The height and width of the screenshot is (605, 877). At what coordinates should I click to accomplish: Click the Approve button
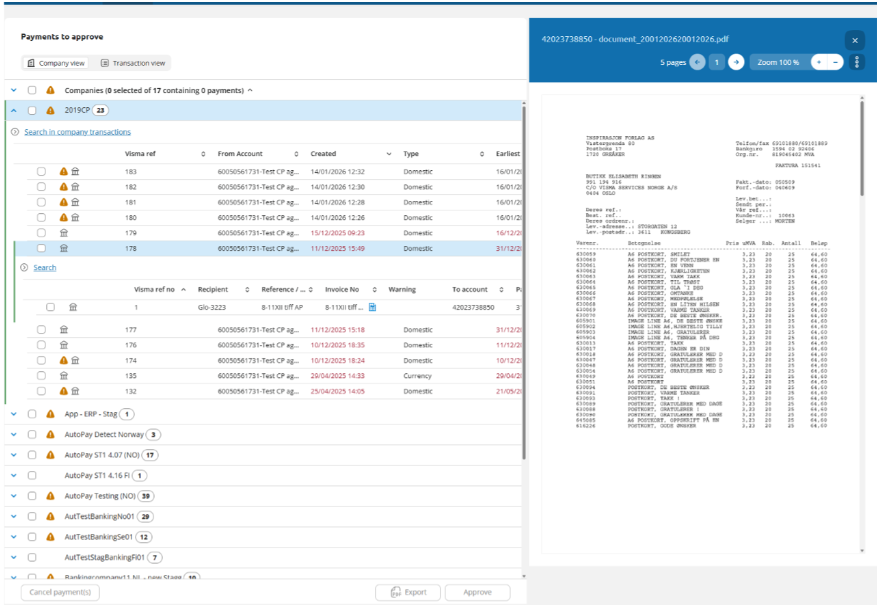coord(478,592)
